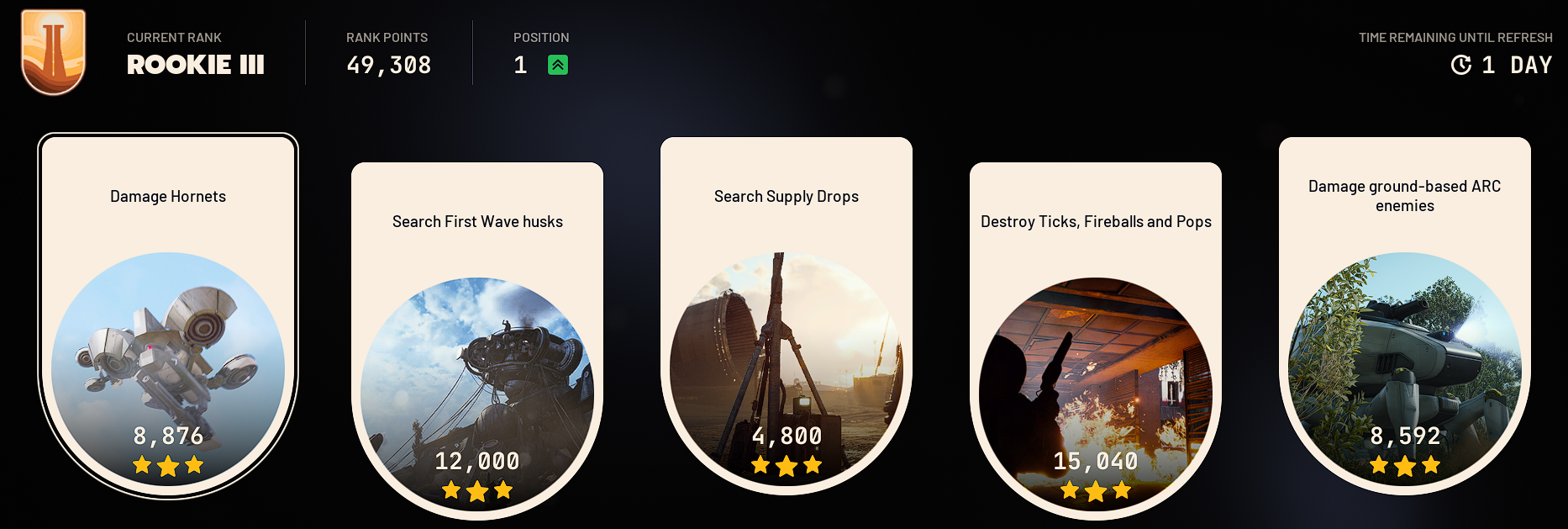Click the stars under the 8,592 score

point(1405,465)
